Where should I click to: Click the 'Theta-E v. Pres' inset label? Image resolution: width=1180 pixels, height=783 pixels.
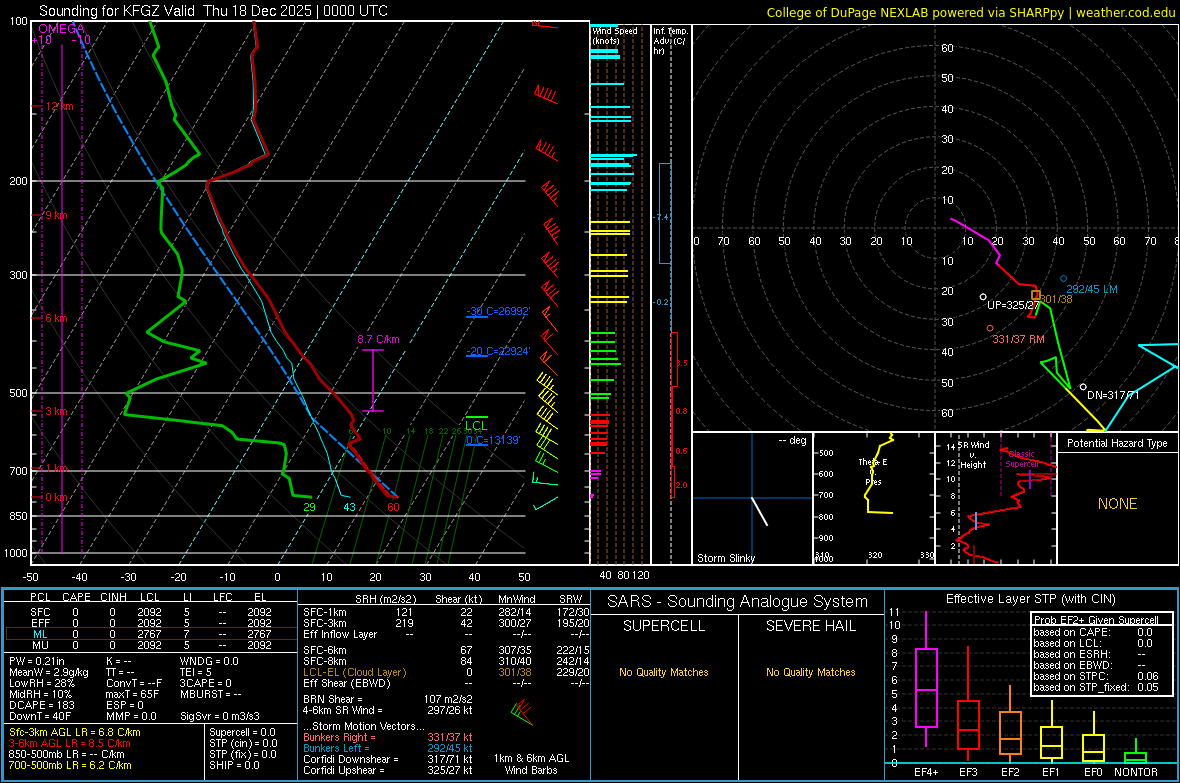click(873, 472)
